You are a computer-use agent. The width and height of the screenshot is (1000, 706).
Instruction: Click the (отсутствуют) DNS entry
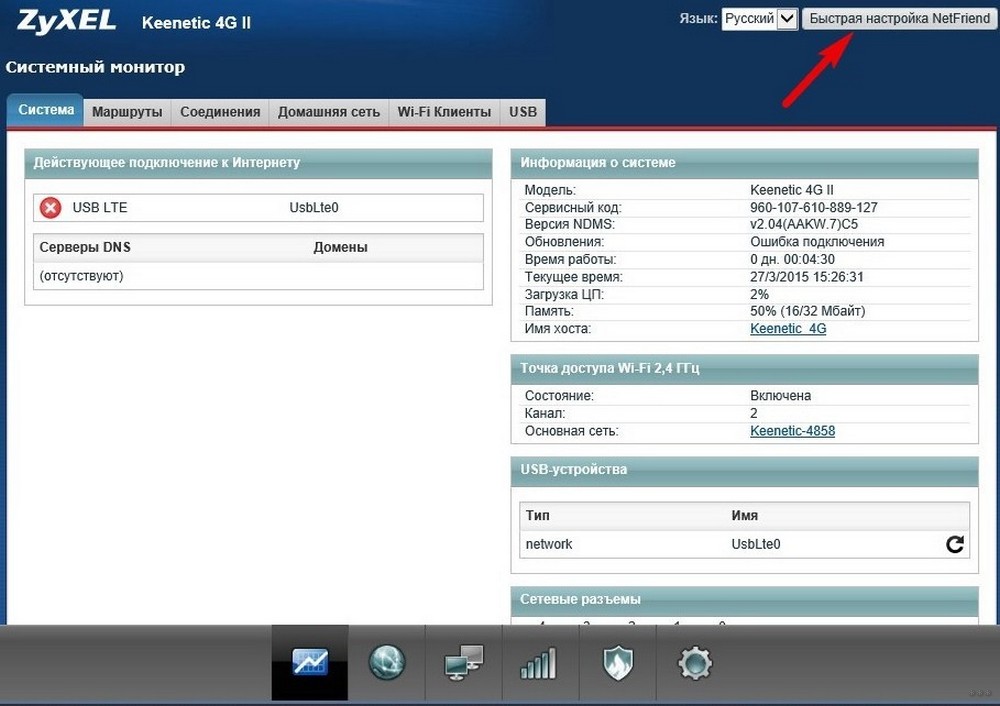point(81,276)
